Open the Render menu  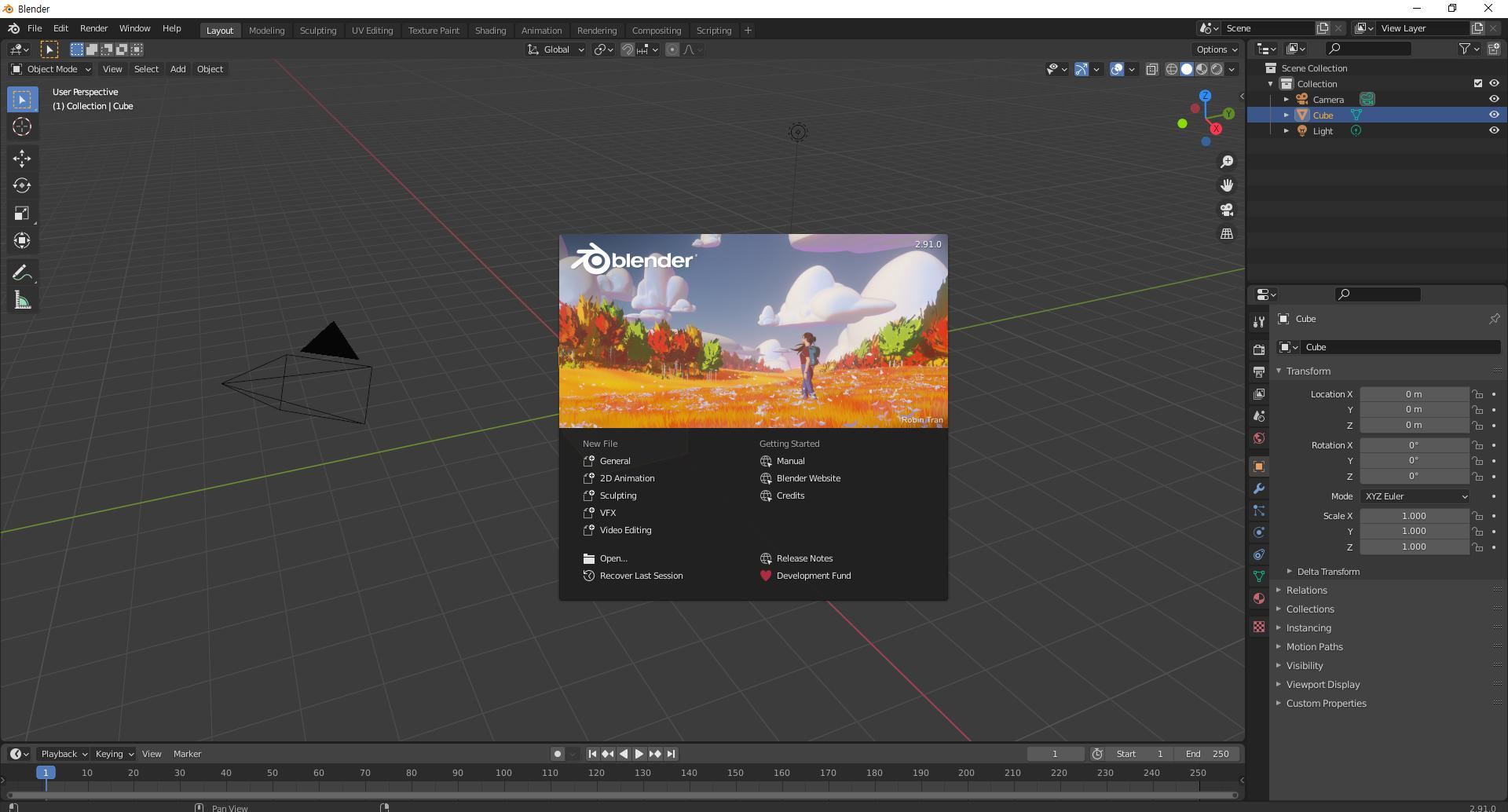point(93,28)
